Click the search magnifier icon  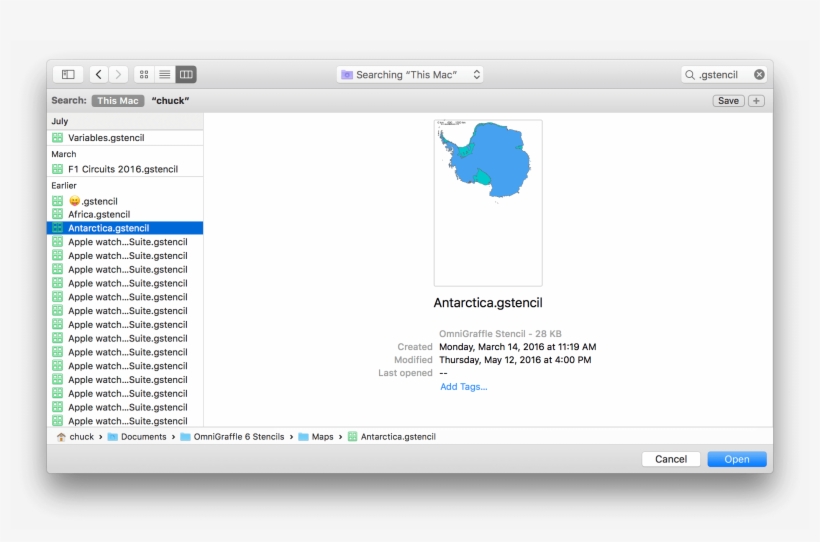(690, 75)
